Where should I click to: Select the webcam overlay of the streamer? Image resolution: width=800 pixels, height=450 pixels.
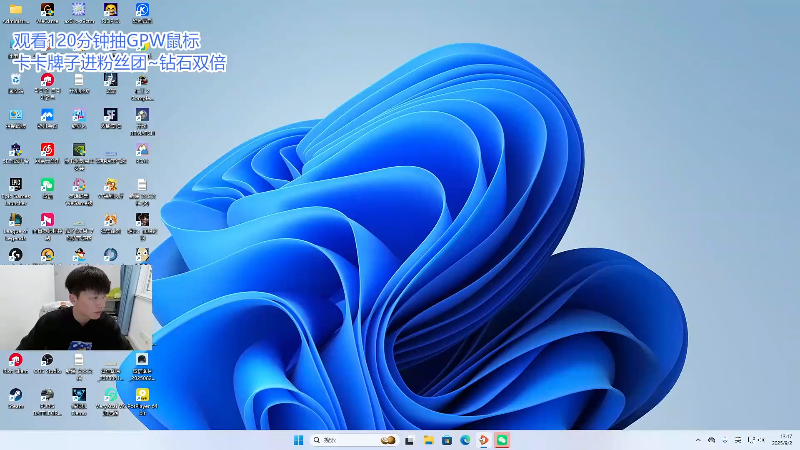(x=76, y=307)
